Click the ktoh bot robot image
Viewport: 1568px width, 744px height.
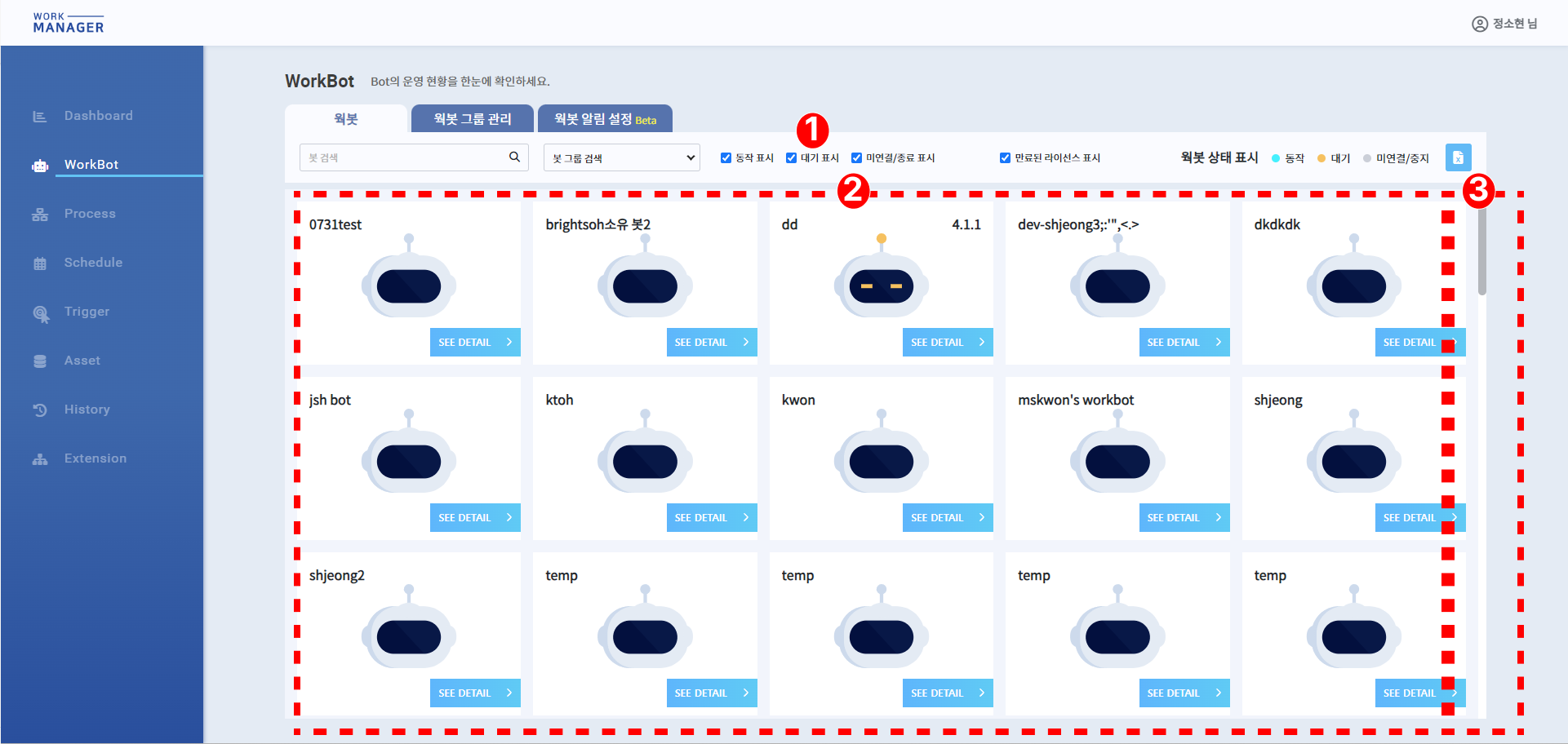tap(645, 452)
